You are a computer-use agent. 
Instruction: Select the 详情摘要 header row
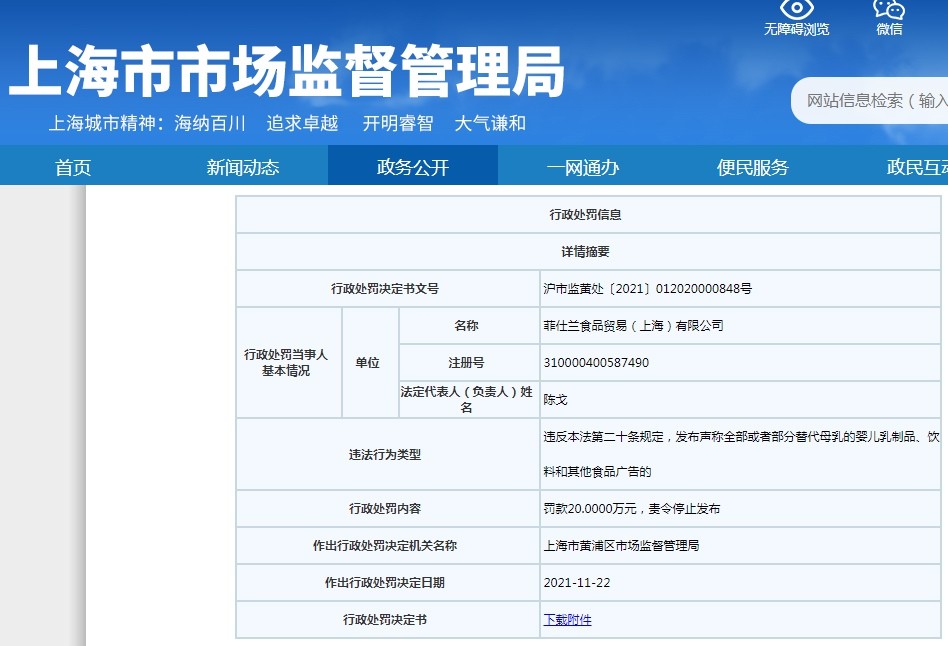[586, 252]
